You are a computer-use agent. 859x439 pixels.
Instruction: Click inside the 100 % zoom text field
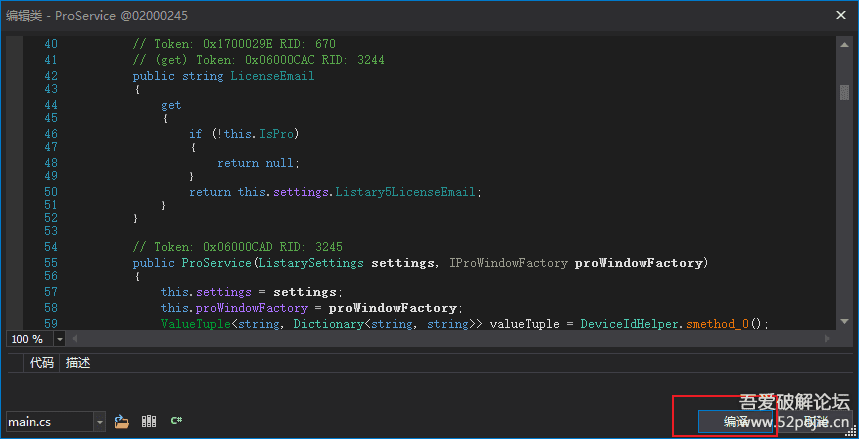pyautogui.click(x=27, y=339)
